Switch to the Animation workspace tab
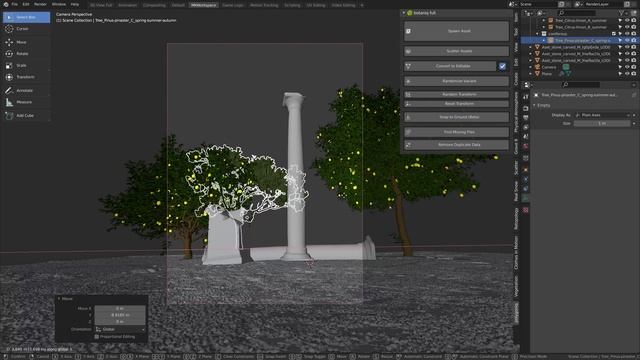640x360 pixels. pyautogui.click(x=128, y=5)
